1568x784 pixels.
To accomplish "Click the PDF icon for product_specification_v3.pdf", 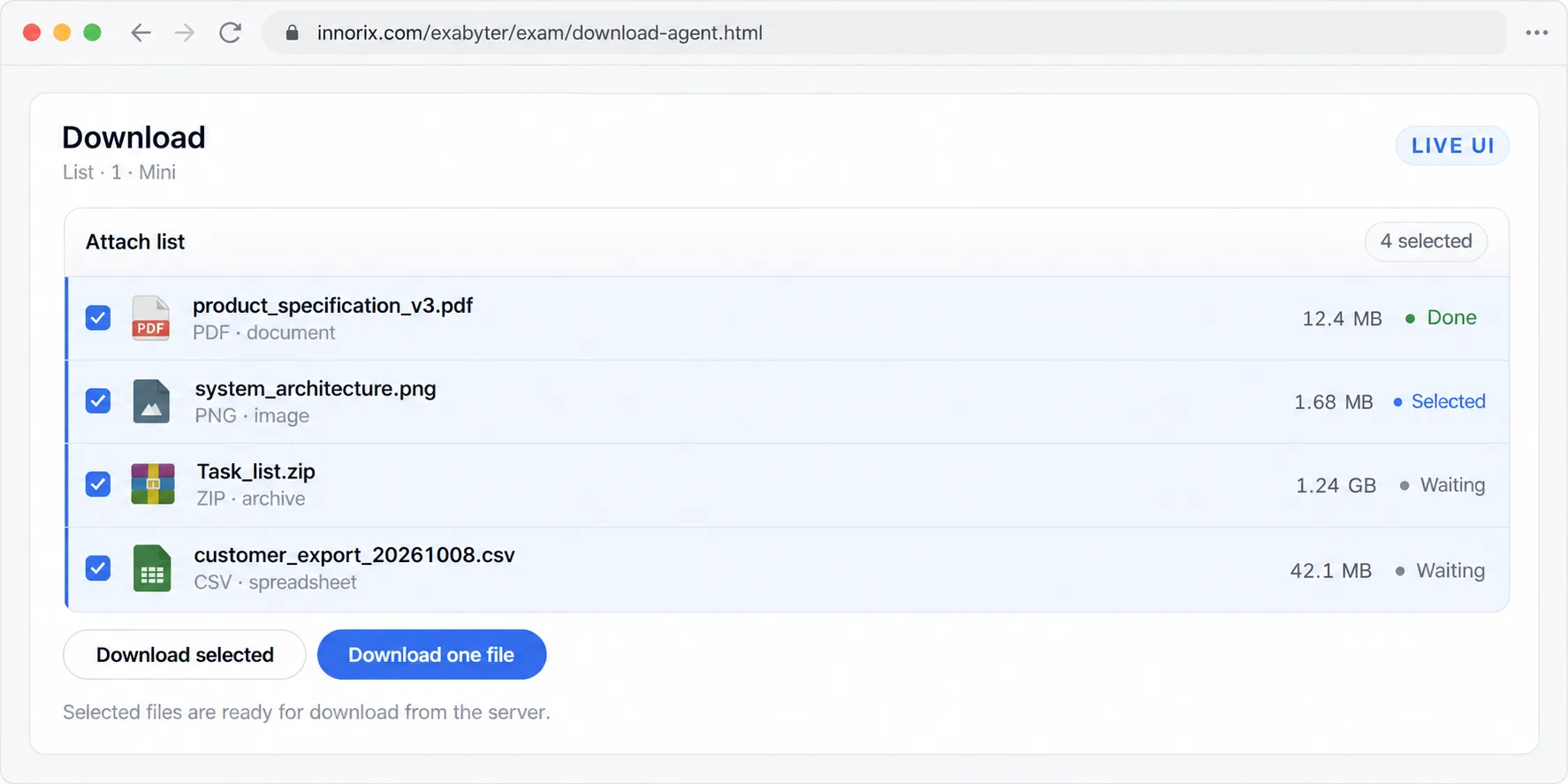I will (150, 318).
